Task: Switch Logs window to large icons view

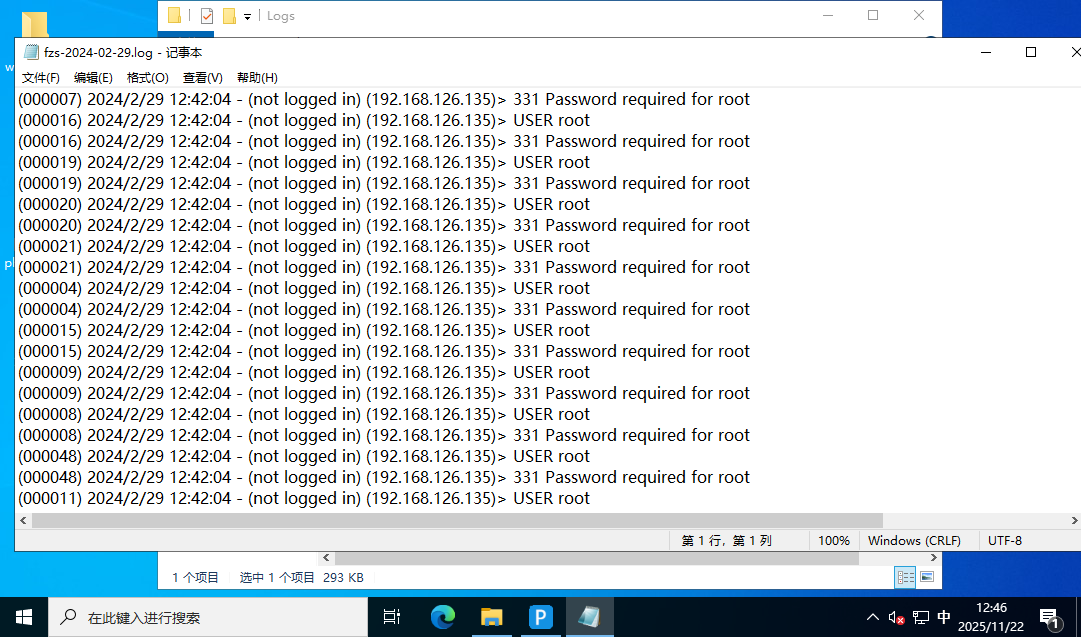Action: (927, 577)
